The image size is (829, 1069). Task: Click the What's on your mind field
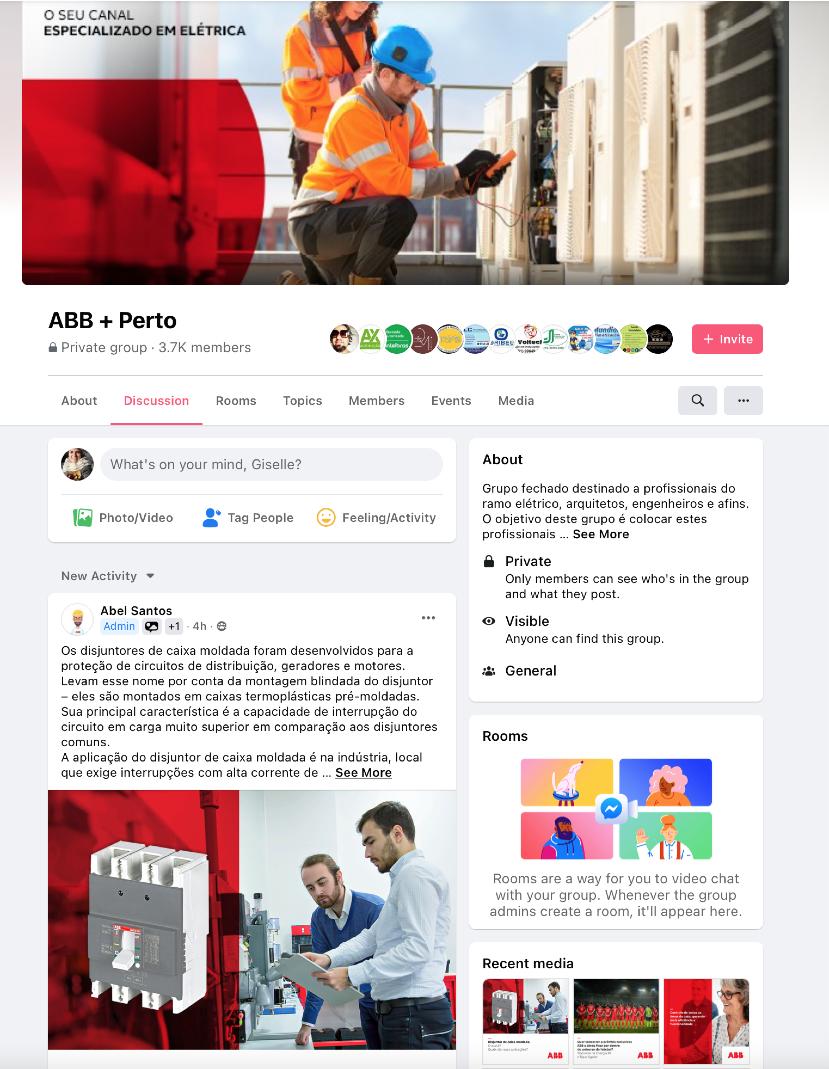271,464
